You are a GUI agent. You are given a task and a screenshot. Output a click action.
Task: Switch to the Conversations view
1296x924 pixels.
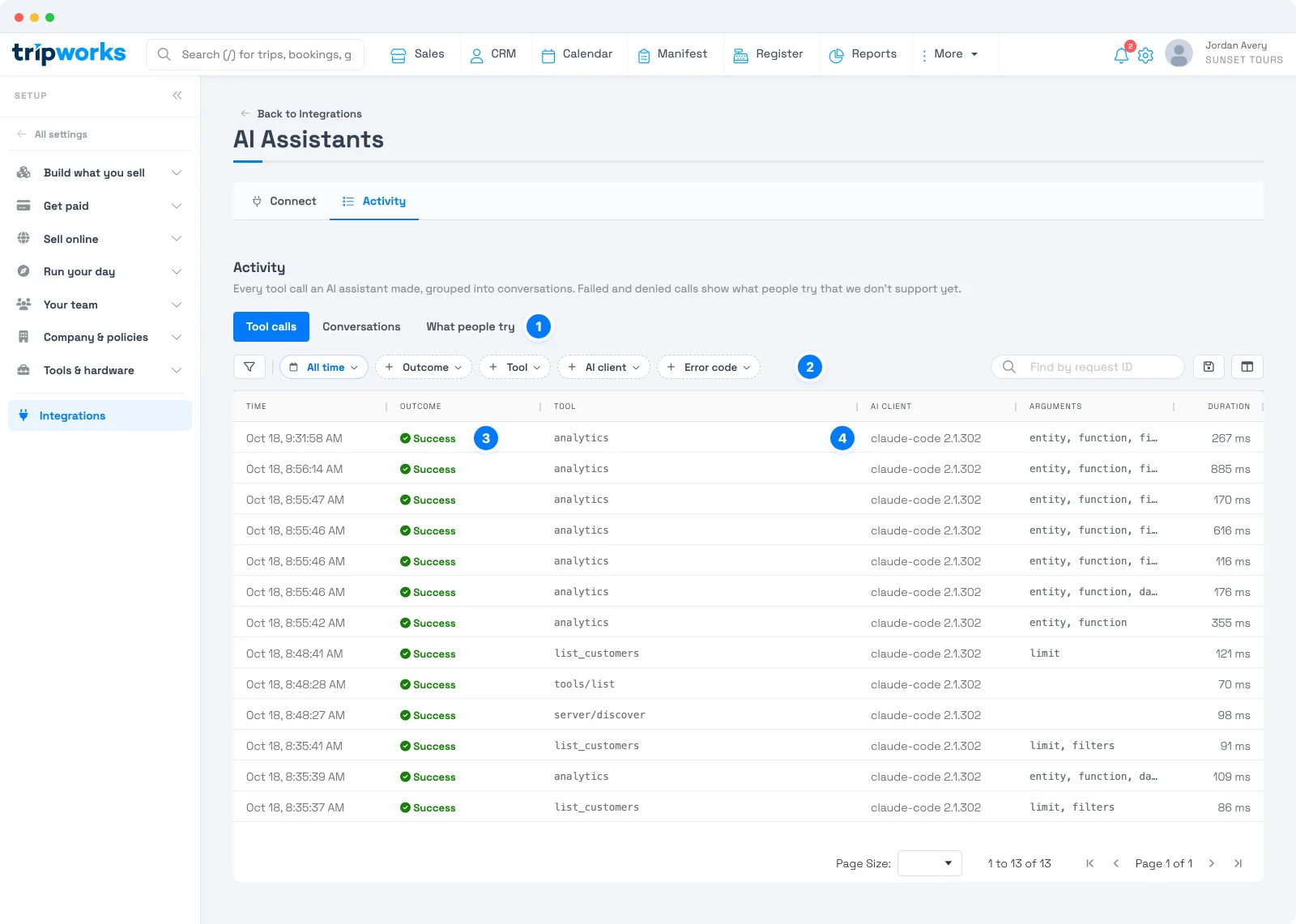pyautogui.click(x=361, y=326)
